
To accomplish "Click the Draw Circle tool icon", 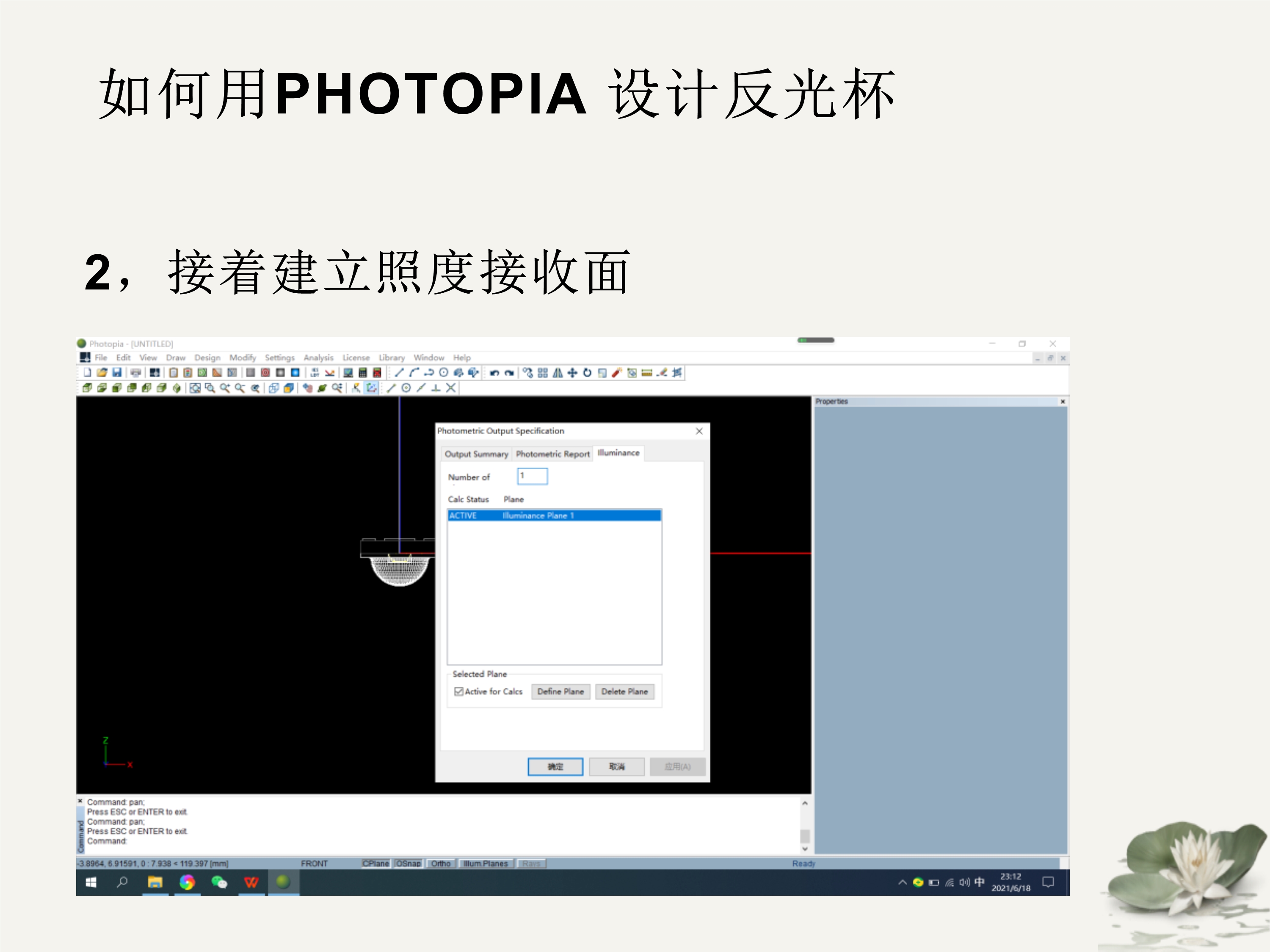I will 443,373.
